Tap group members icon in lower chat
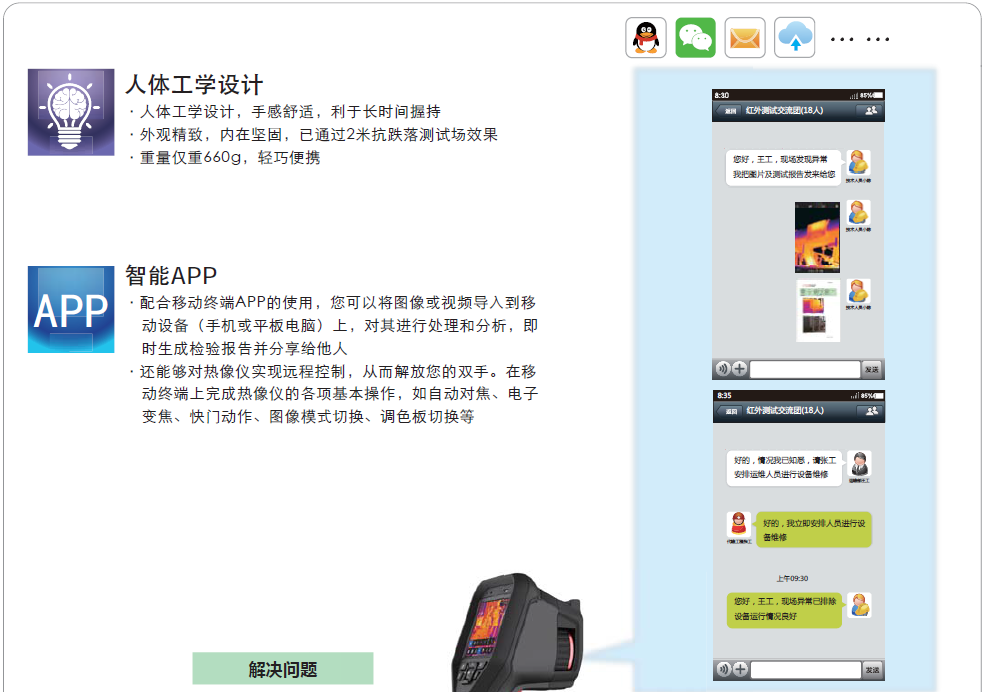This screenshot has width=984, height=692. pos(869,410)
